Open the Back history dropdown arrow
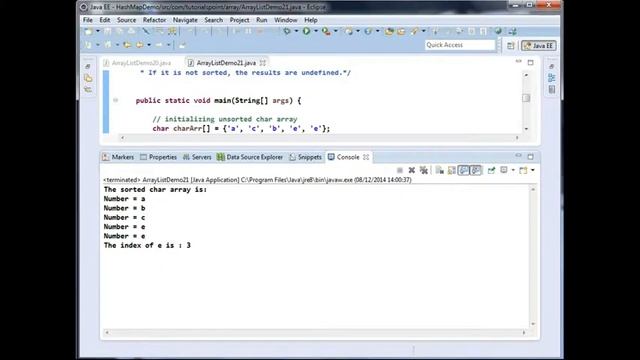The height and width of the screenshot is (360, 640). 149,45
